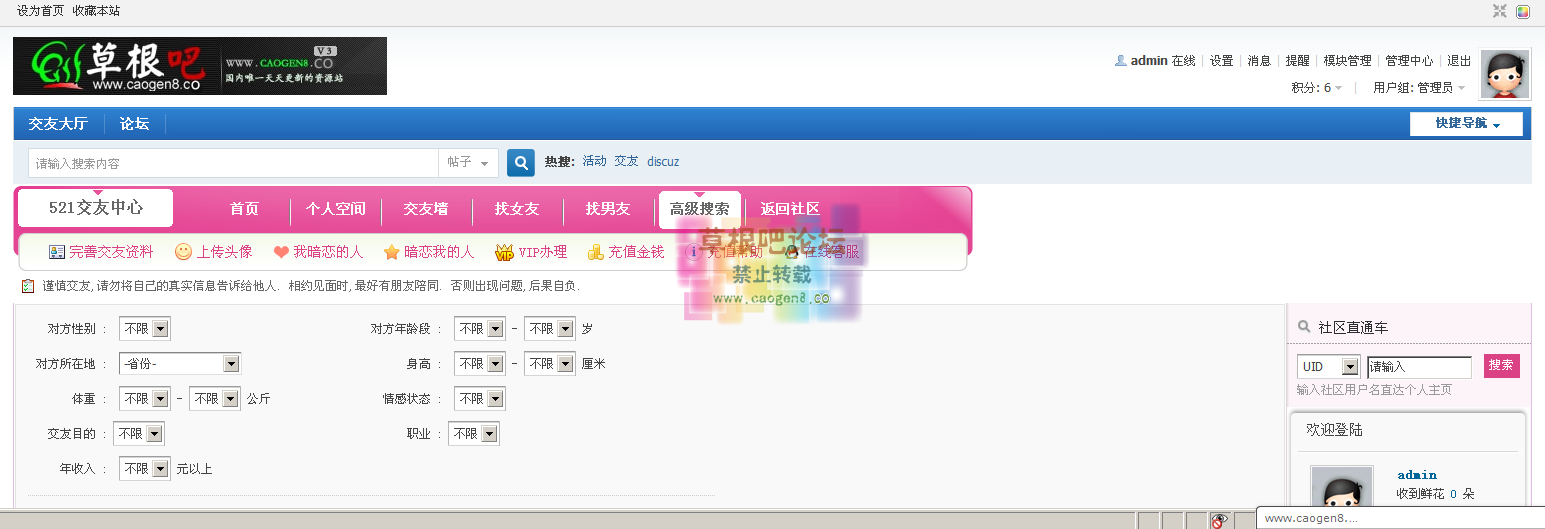The width and height of the screenshot is (1545, 529).
Task: Open 交友大厅 in the blue navigation bar
Action: (x=58, y=124)
